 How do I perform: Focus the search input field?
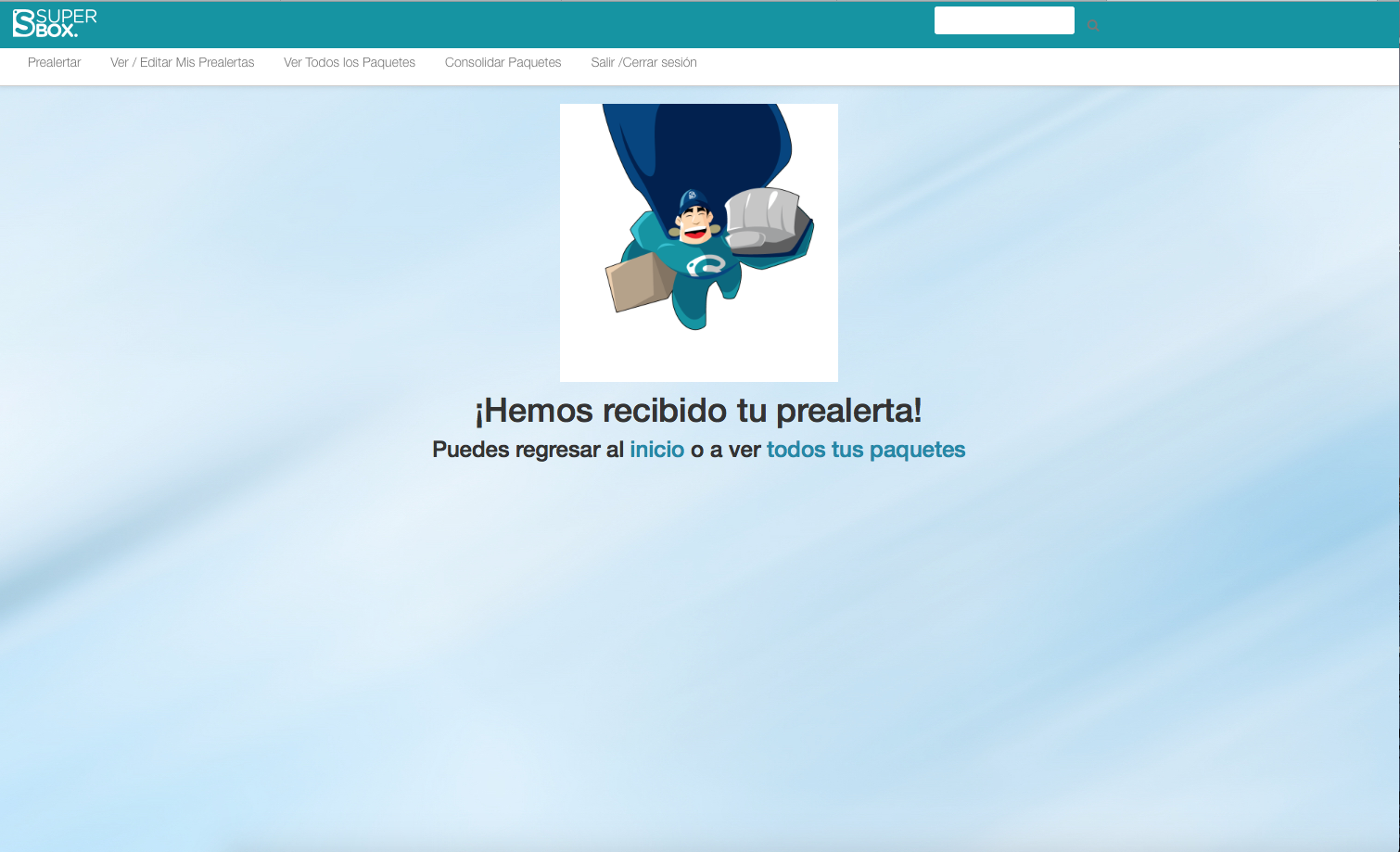(1004, 20)
